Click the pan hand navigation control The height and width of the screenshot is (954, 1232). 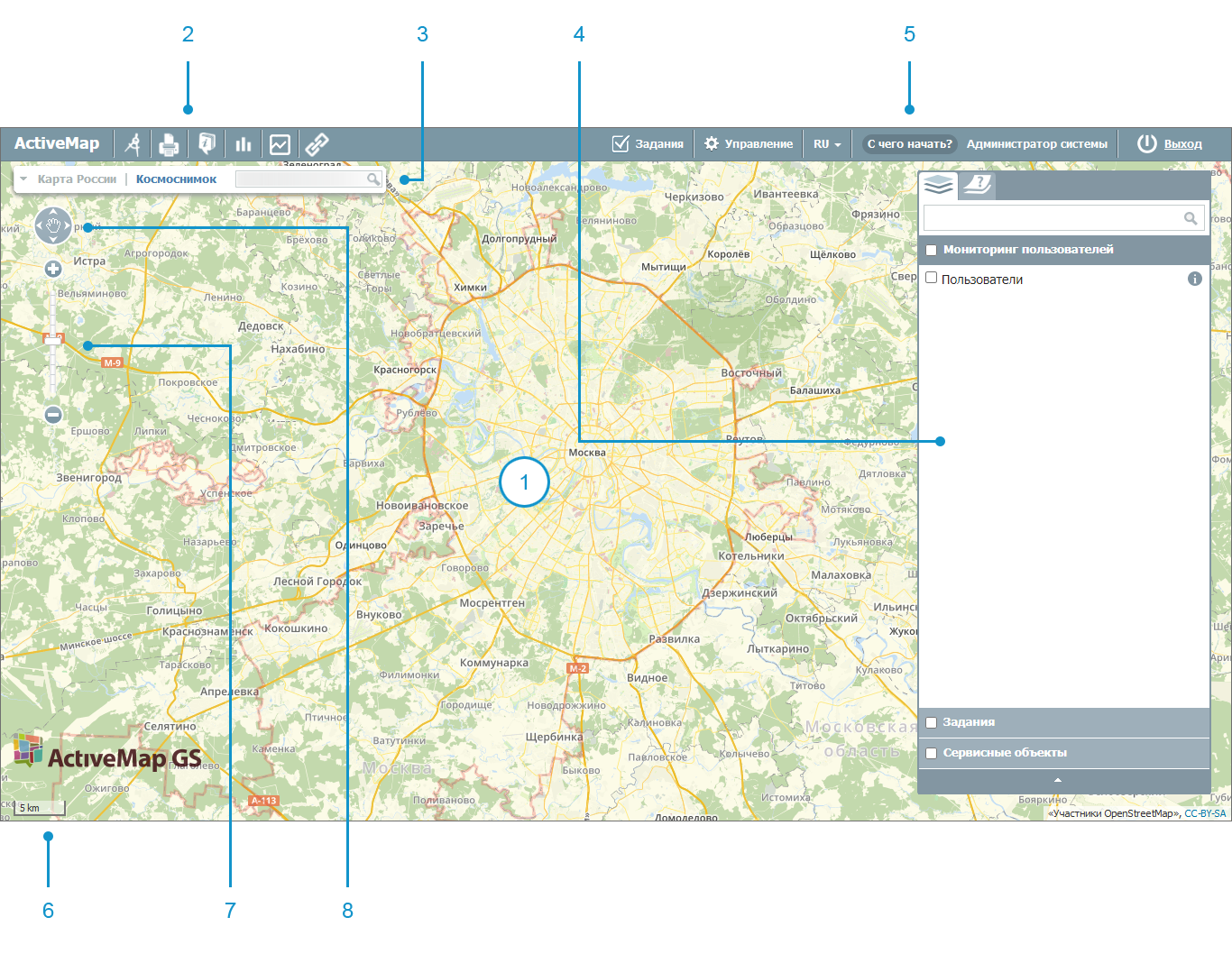pyautogui.click(x=53, y=225)
